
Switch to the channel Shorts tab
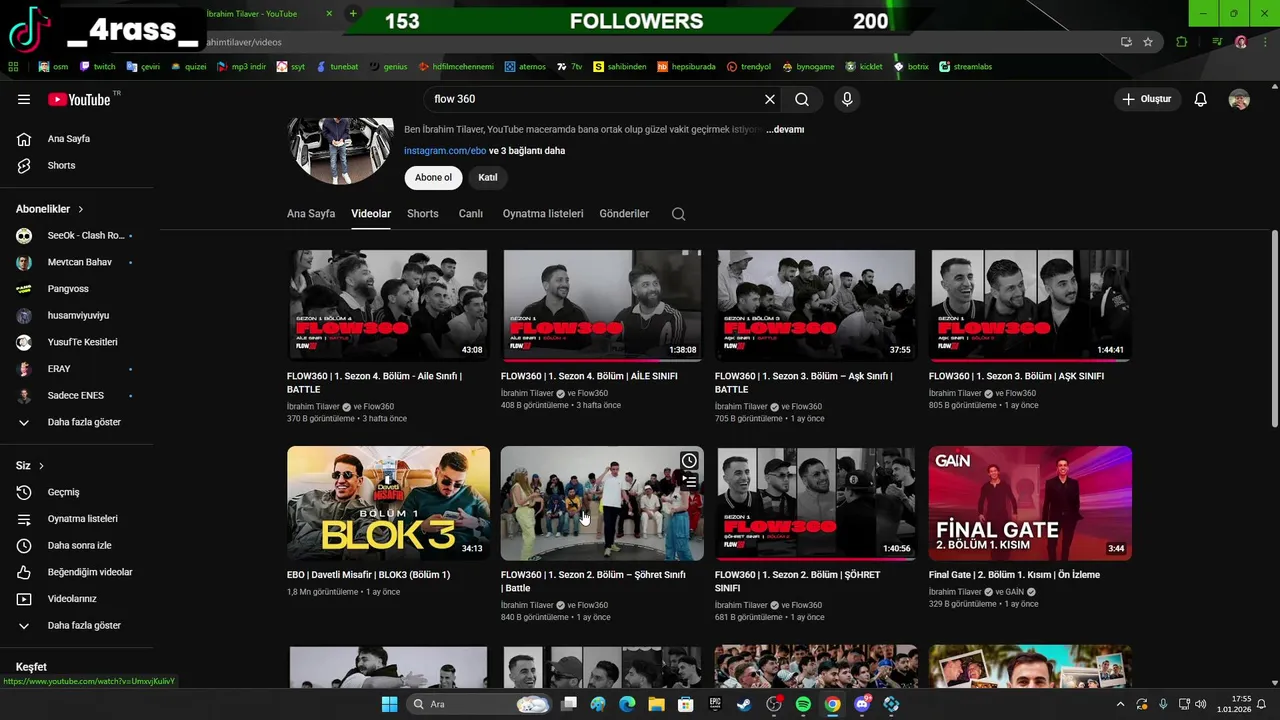[423, 214]
